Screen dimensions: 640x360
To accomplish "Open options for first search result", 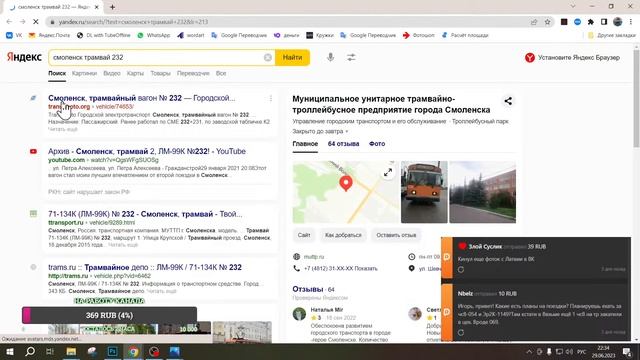I will (270, 98).
